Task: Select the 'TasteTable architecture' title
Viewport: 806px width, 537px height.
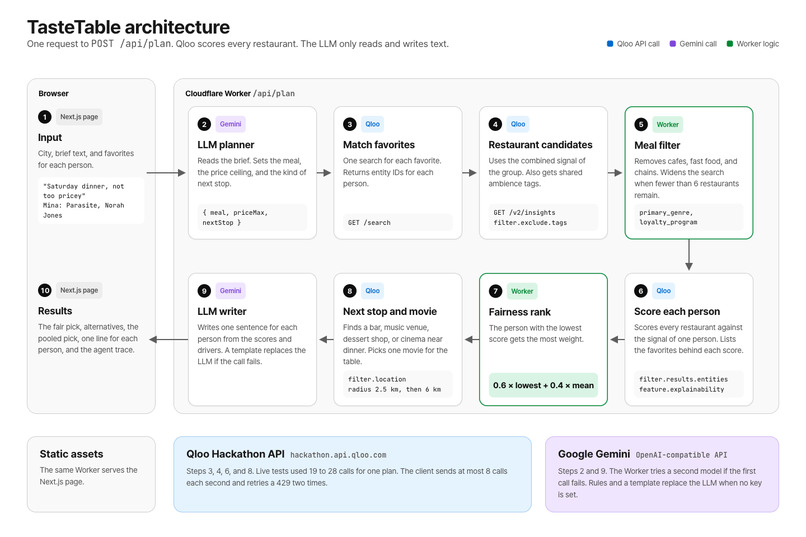Action: pyautogui.click(x=129, y=27)
